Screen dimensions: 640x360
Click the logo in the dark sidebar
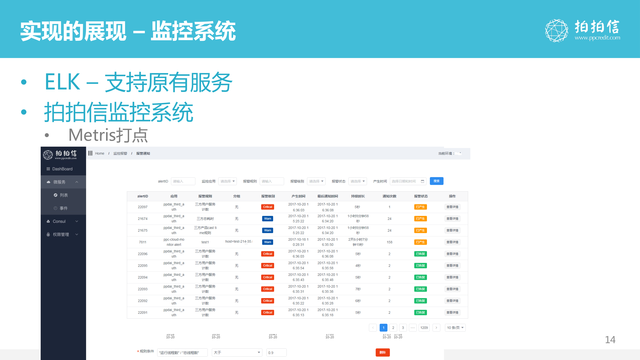(60, 154)
